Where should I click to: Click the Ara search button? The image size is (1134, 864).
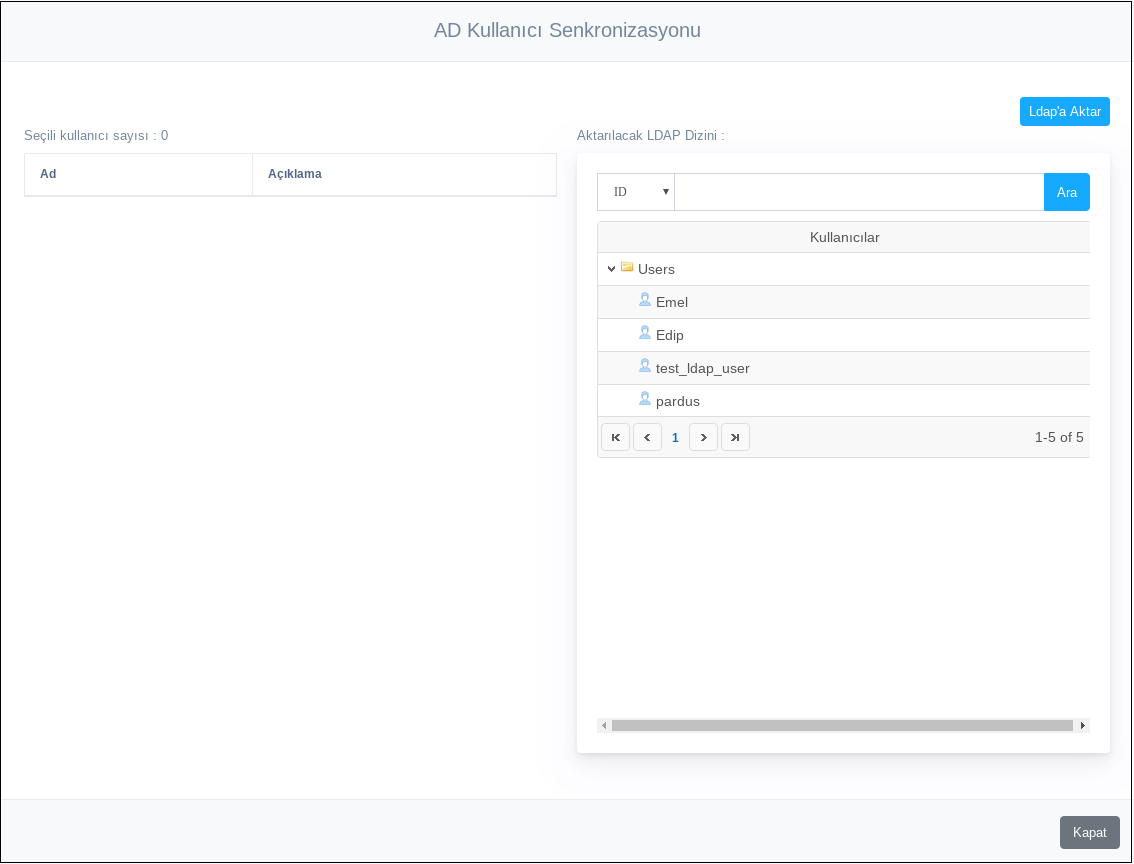click(1066, 192)
